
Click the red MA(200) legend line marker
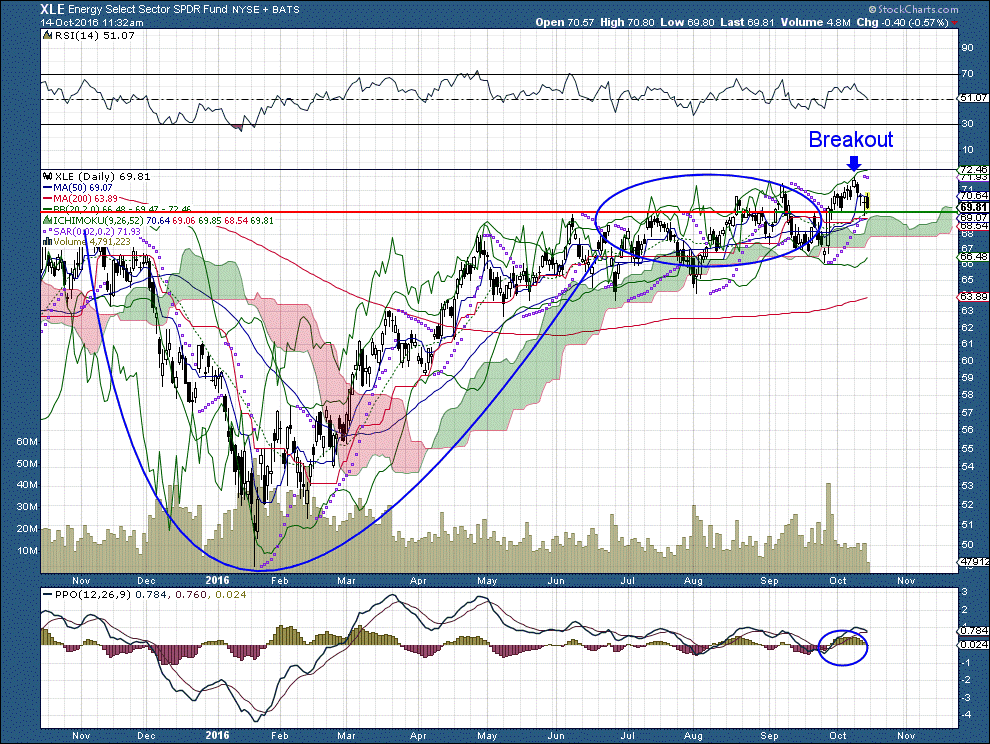tap(47, 198)
